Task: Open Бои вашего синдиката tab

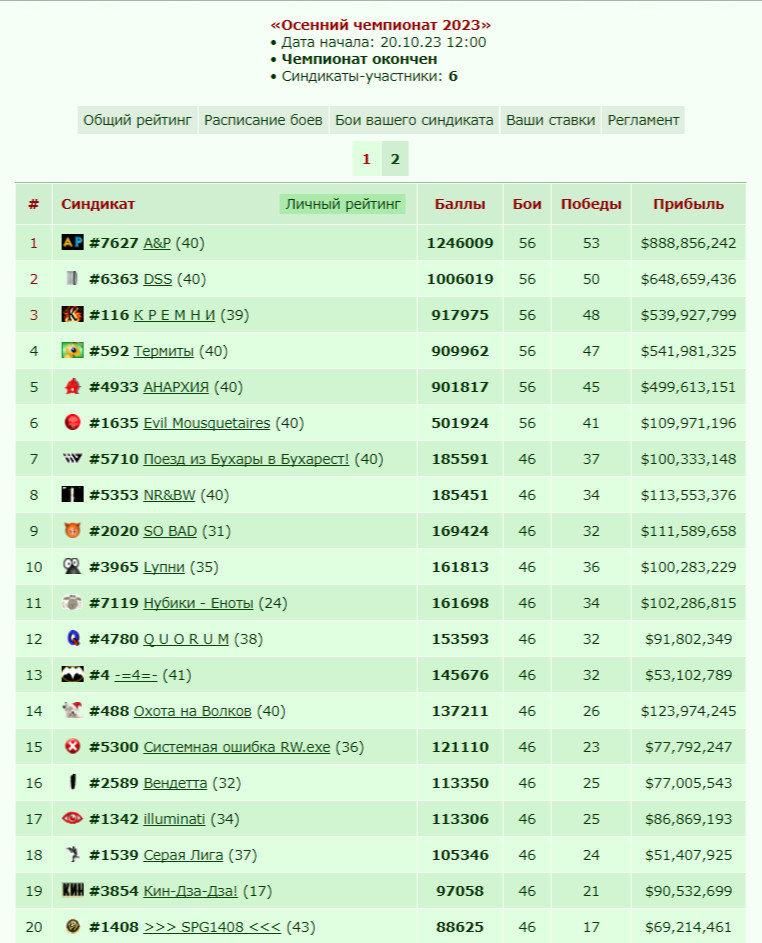Action: tap(414, 120)
